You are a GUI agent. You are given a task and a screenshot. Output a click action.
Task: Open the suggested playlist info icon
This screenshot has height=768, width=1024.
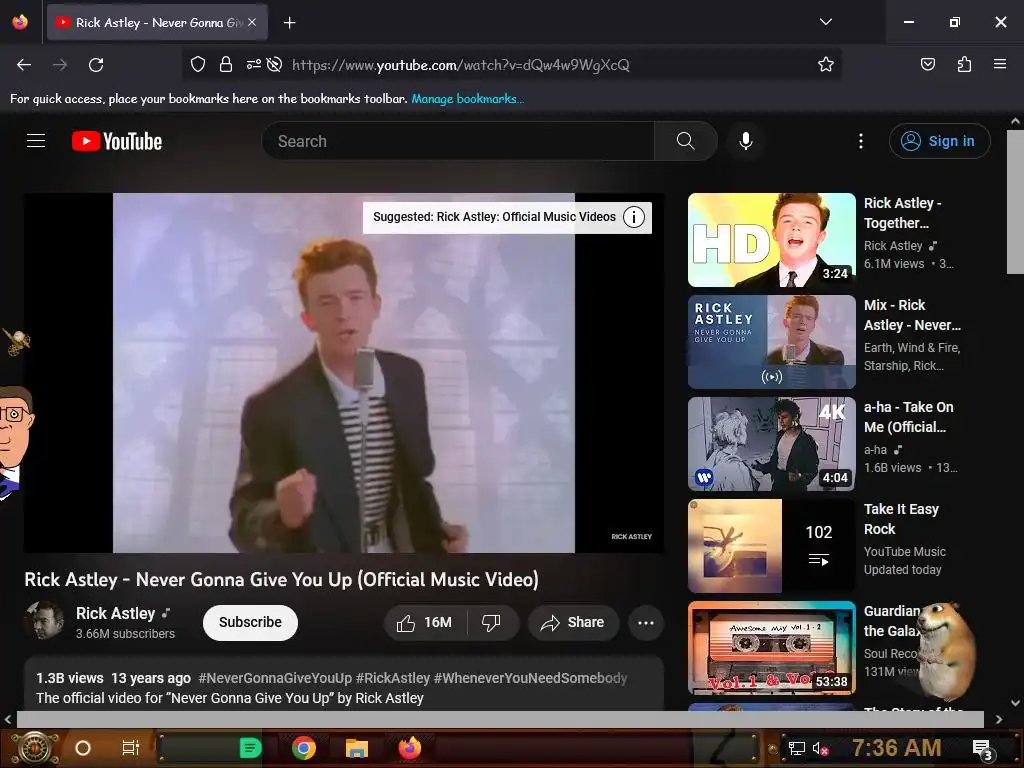pyautogui.click(x=633, y=217)
